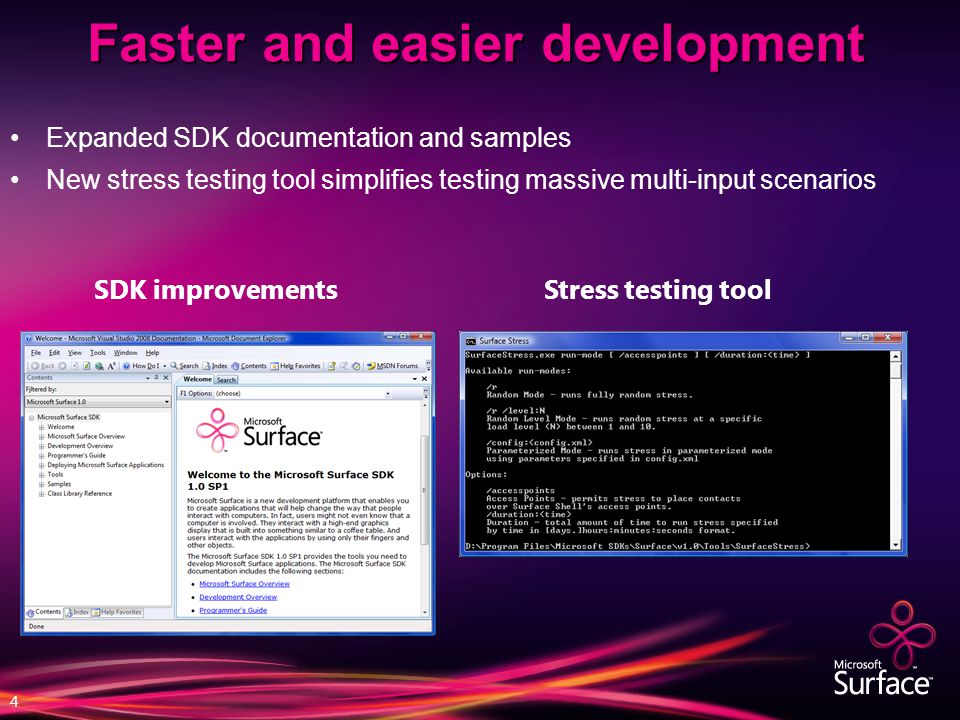Open the Edit menu
This screenshot has width=960, height=720.
(54, 353)
